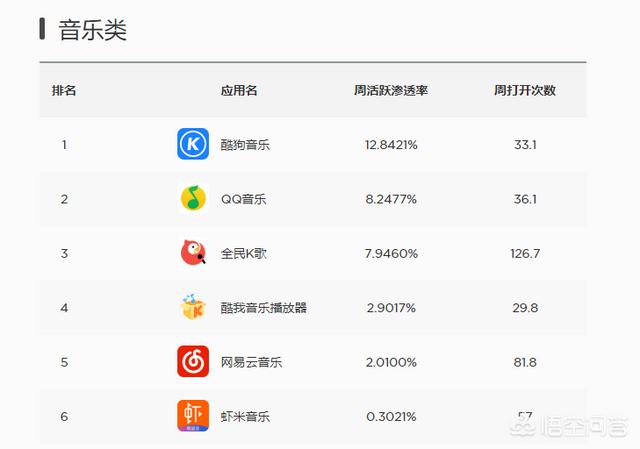Click the 全民K歌 parrot icon
Image resolution: width=640 pixels, height=449 pixels.
point(193,253)
